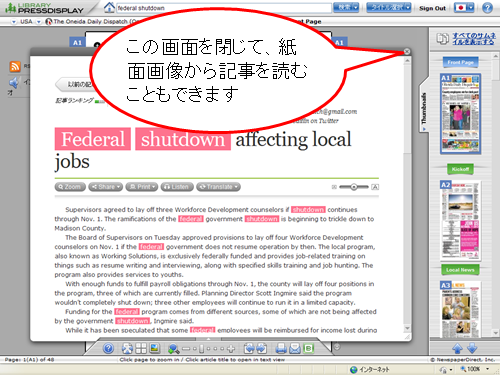Click the article Zoom button
Screen dimensions: 500x375
pyautogui.click(x=70, y=187)
